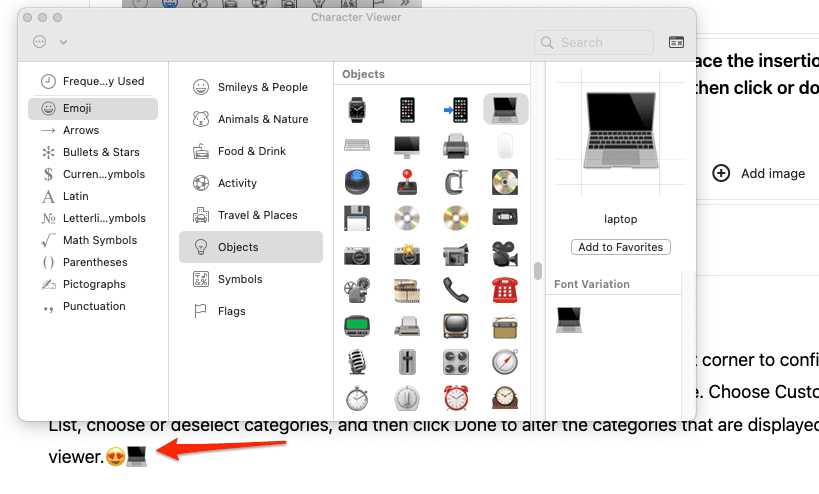Screen dimensions: 819x494
Task: Select the radio emoji
Action: (505, 326)
